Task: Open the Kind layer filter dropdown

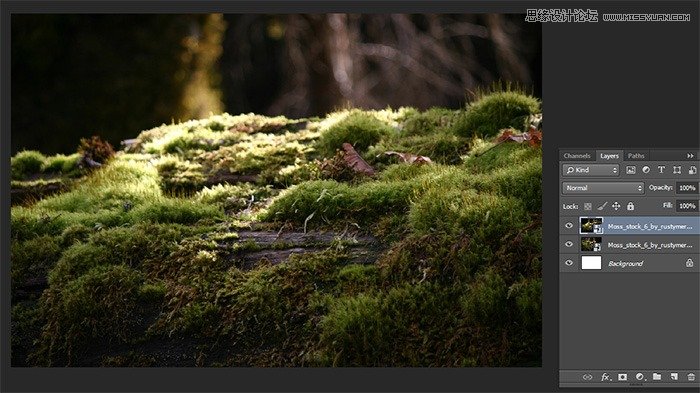Action: click(591, 170)
